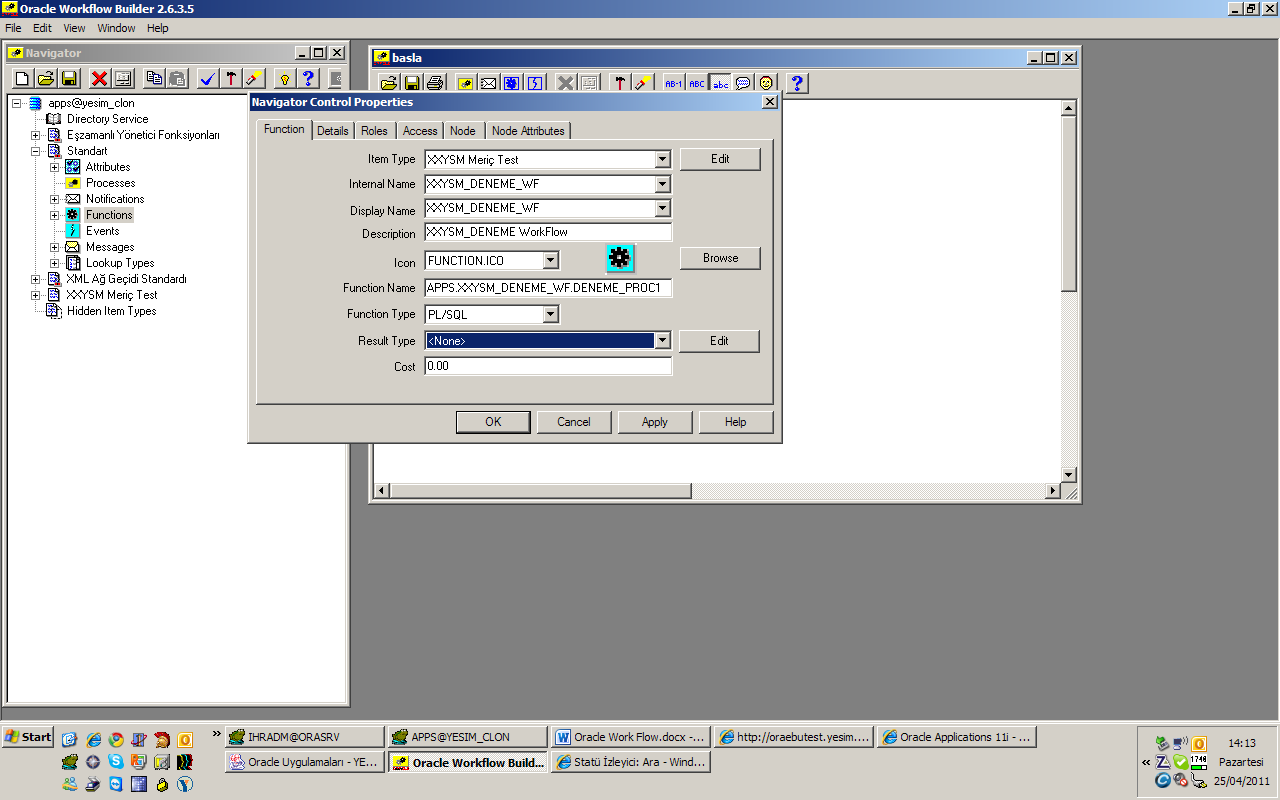Click the Paste icon in Navigator toolbar
Image resolution: width=1280 pixels, height=800 pixels.
tap(177, 78)
